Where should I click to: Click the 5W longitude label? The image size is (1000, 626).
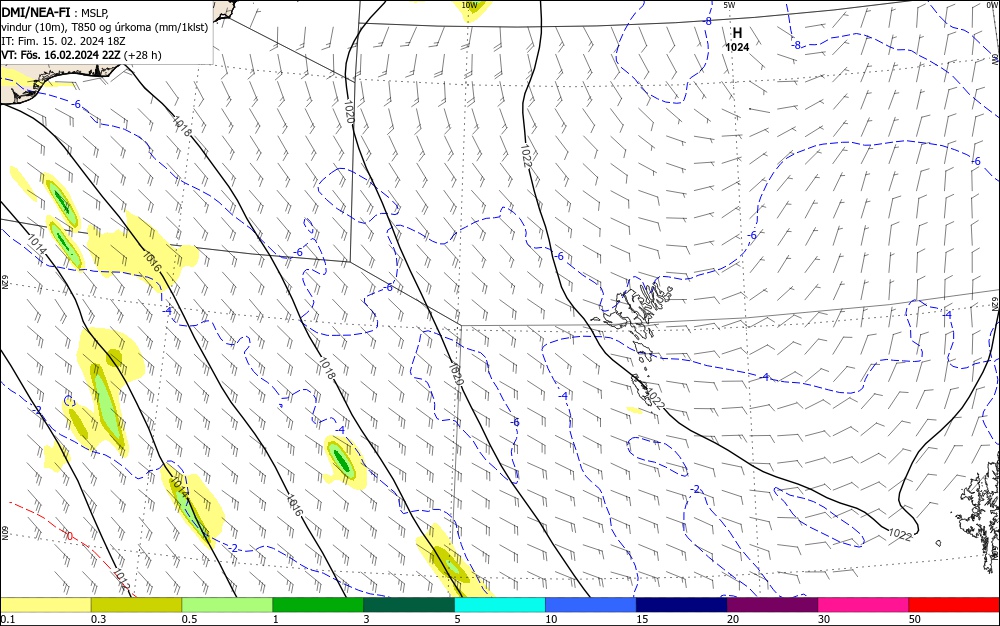point(730,5)
